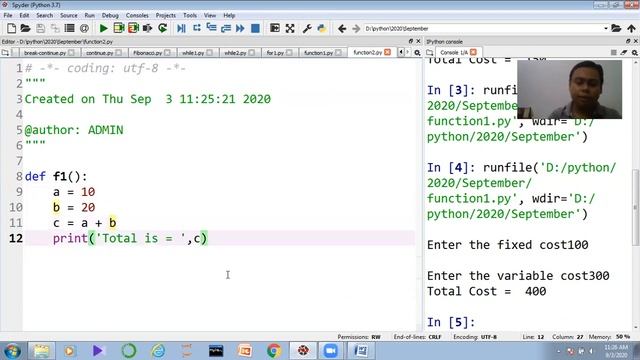Save all files
640x360 pixels.
(x=55, y=28)
